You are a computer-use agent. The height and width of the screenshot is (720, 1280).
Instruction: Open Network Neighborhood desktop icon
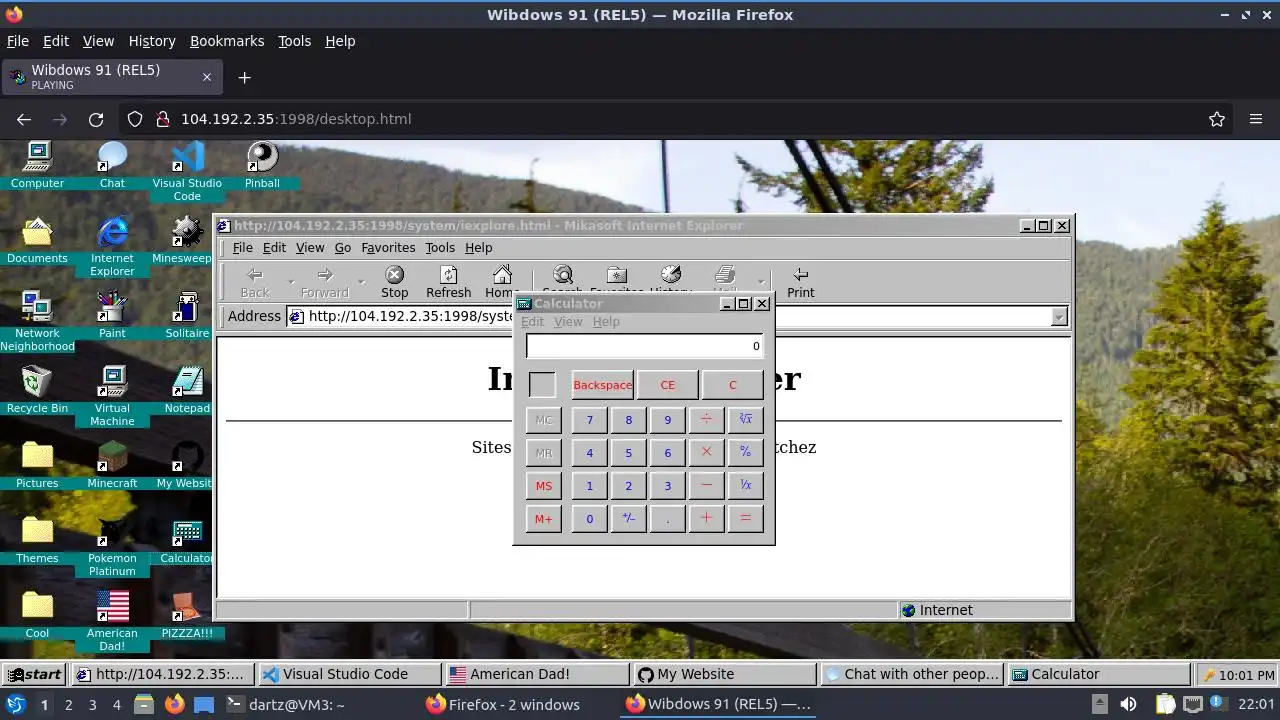coord(37,321)
